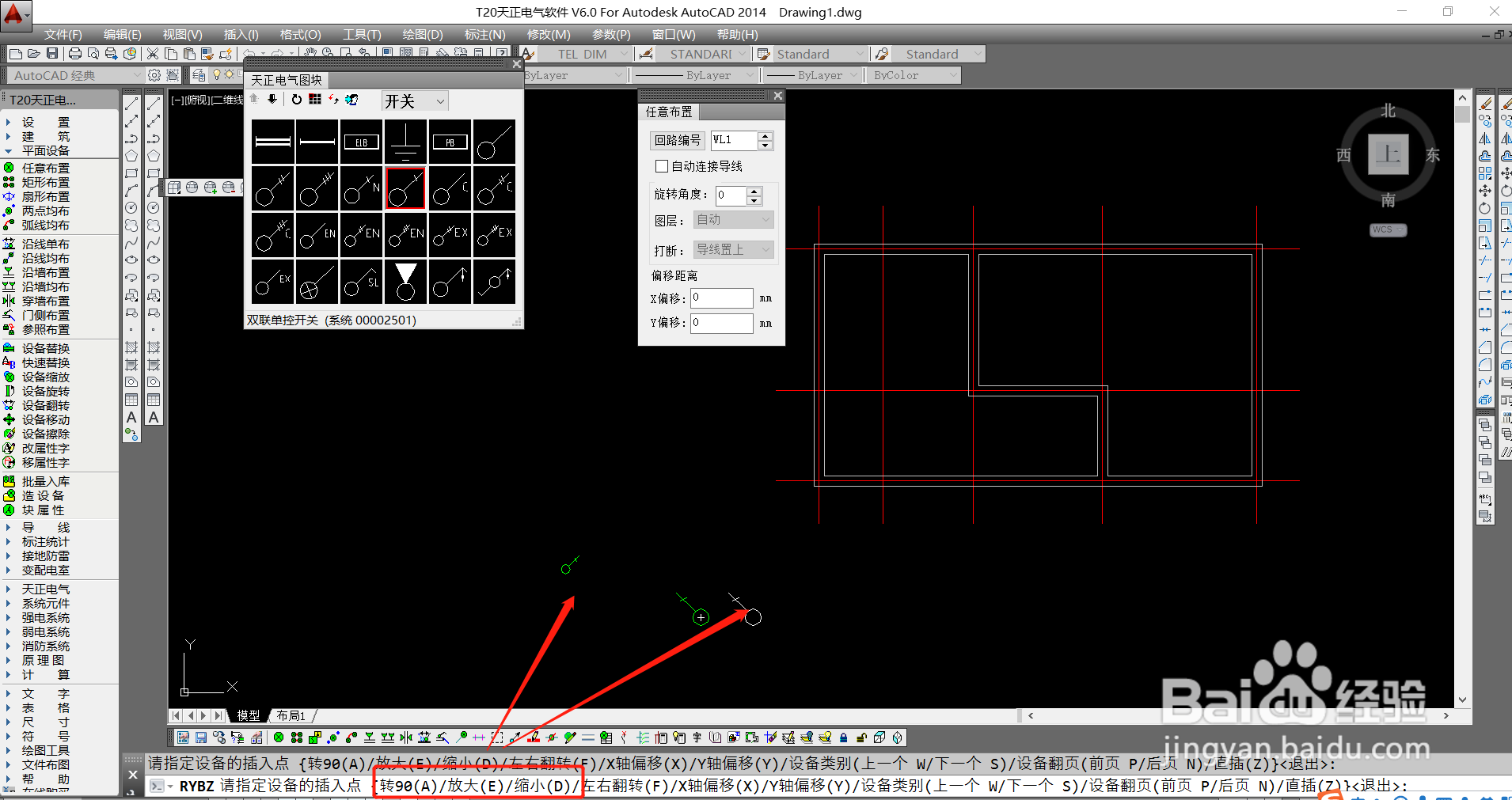
Task: Click the refresh icon in block palette
Action: tap(296, 100)
